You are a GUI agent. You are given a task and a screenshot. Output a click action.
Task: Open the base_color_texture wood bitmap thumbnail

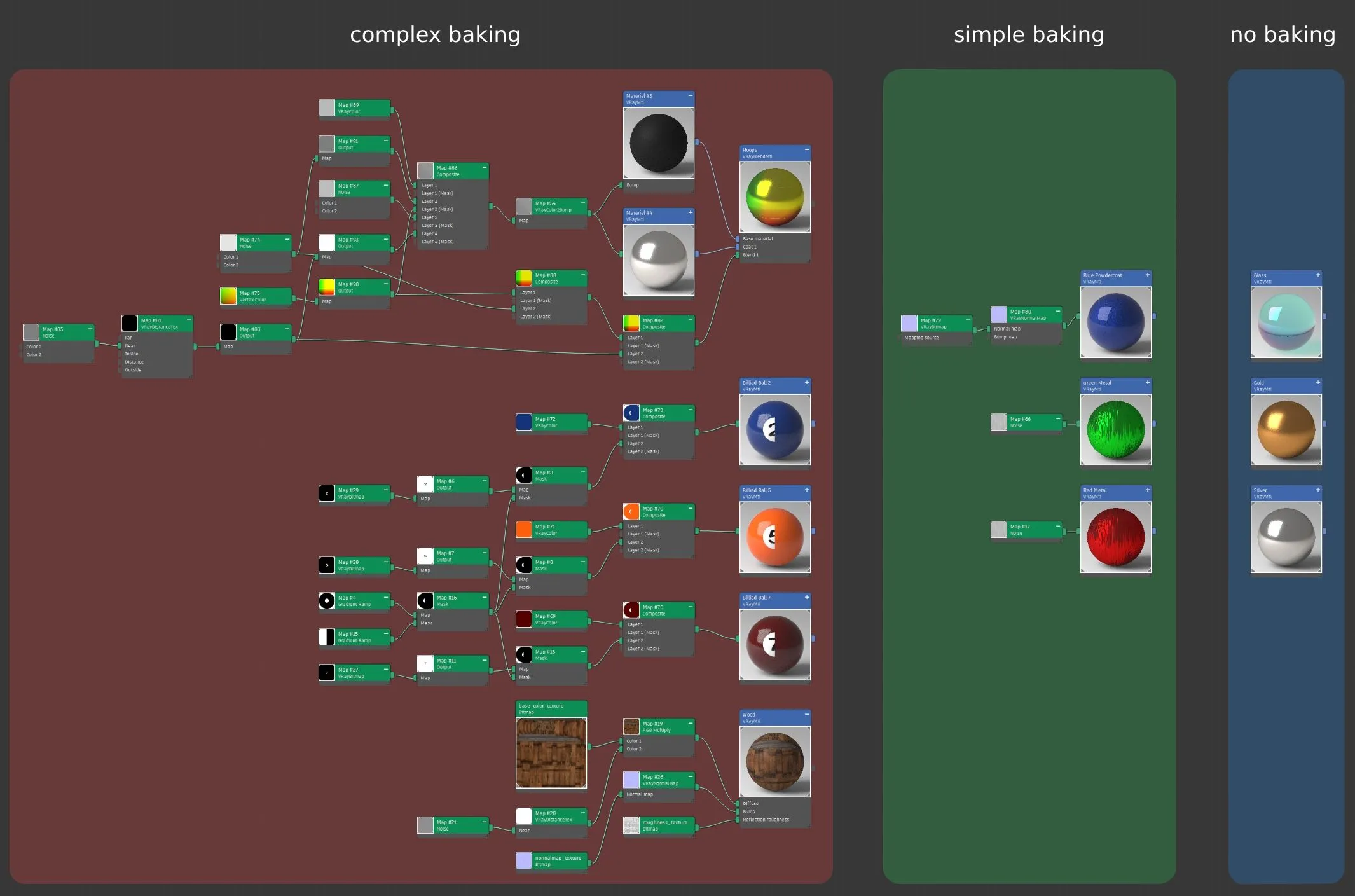(x=551, y=752)
